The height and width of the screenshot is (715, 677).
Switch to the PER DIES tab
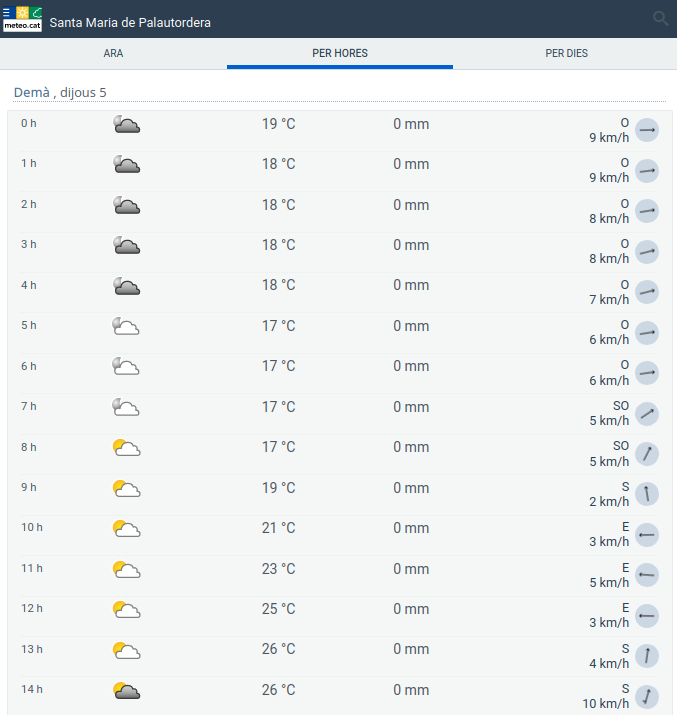click(566, 53)
